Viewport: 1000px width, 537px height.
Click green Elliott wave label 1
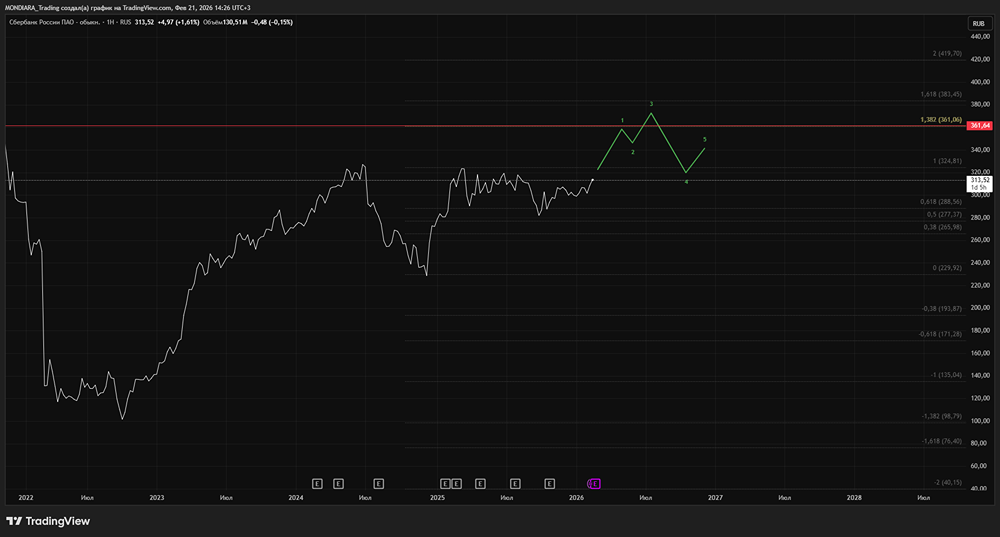622,121
